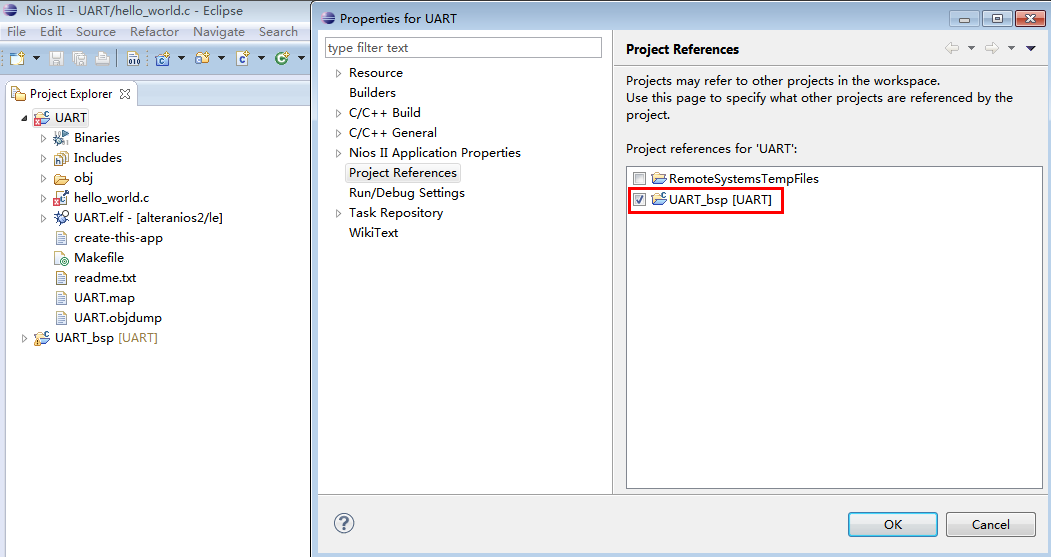Click the Save All toolbar icon

79,59
